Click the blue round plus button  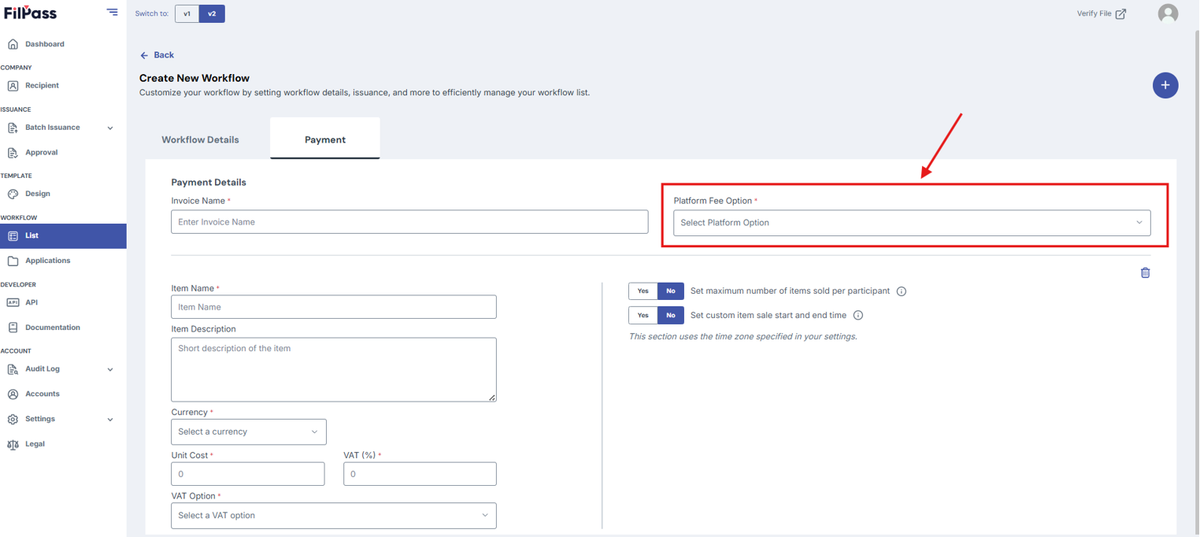(1165, 85)
